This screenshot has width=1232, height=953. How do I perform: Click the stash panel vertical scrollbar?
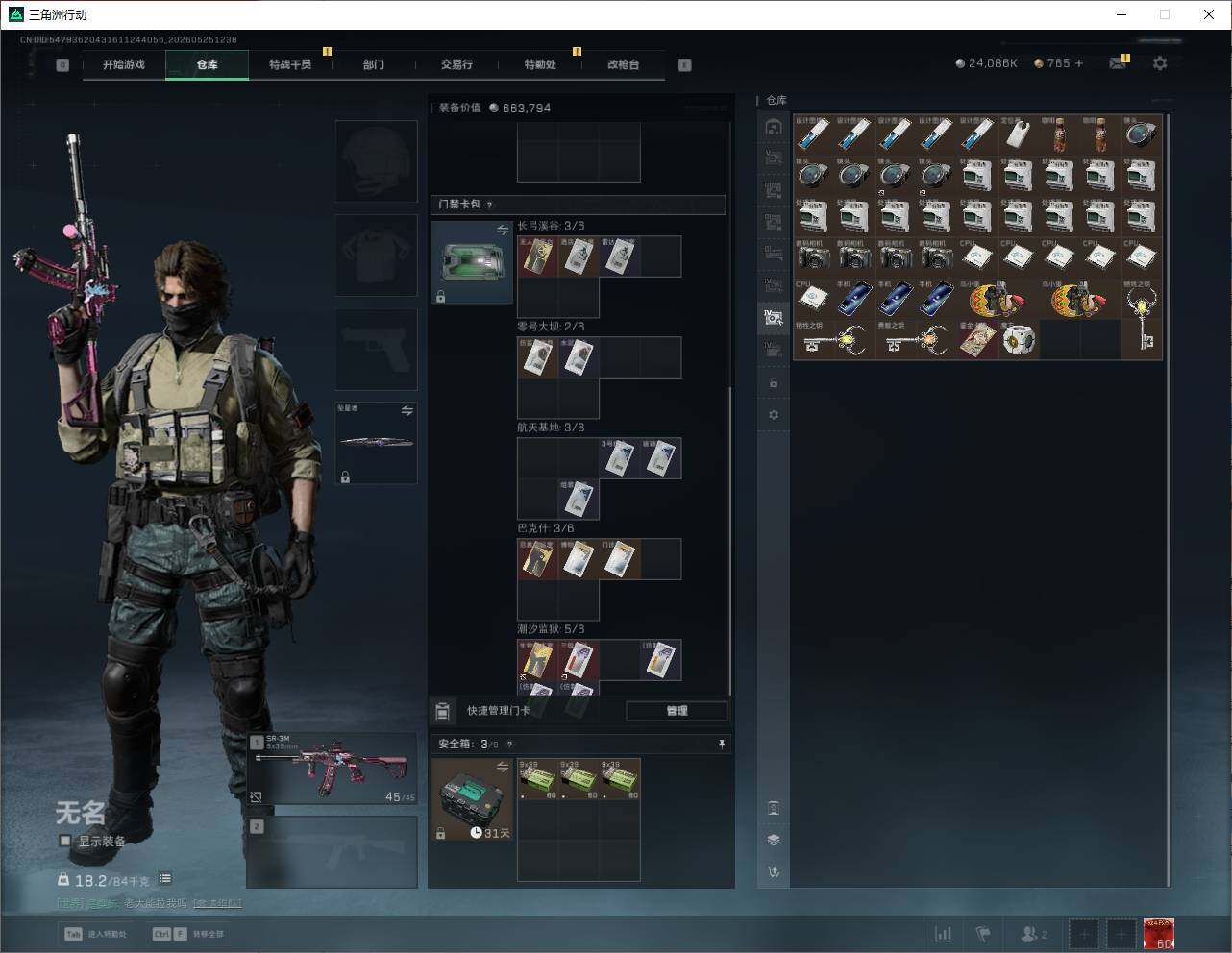1169,500
